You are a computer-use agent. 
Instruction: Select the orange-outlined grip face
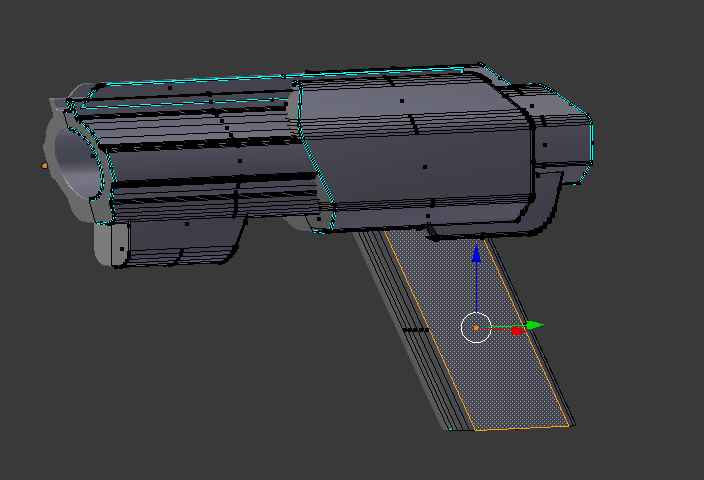(x=476, y=330)
